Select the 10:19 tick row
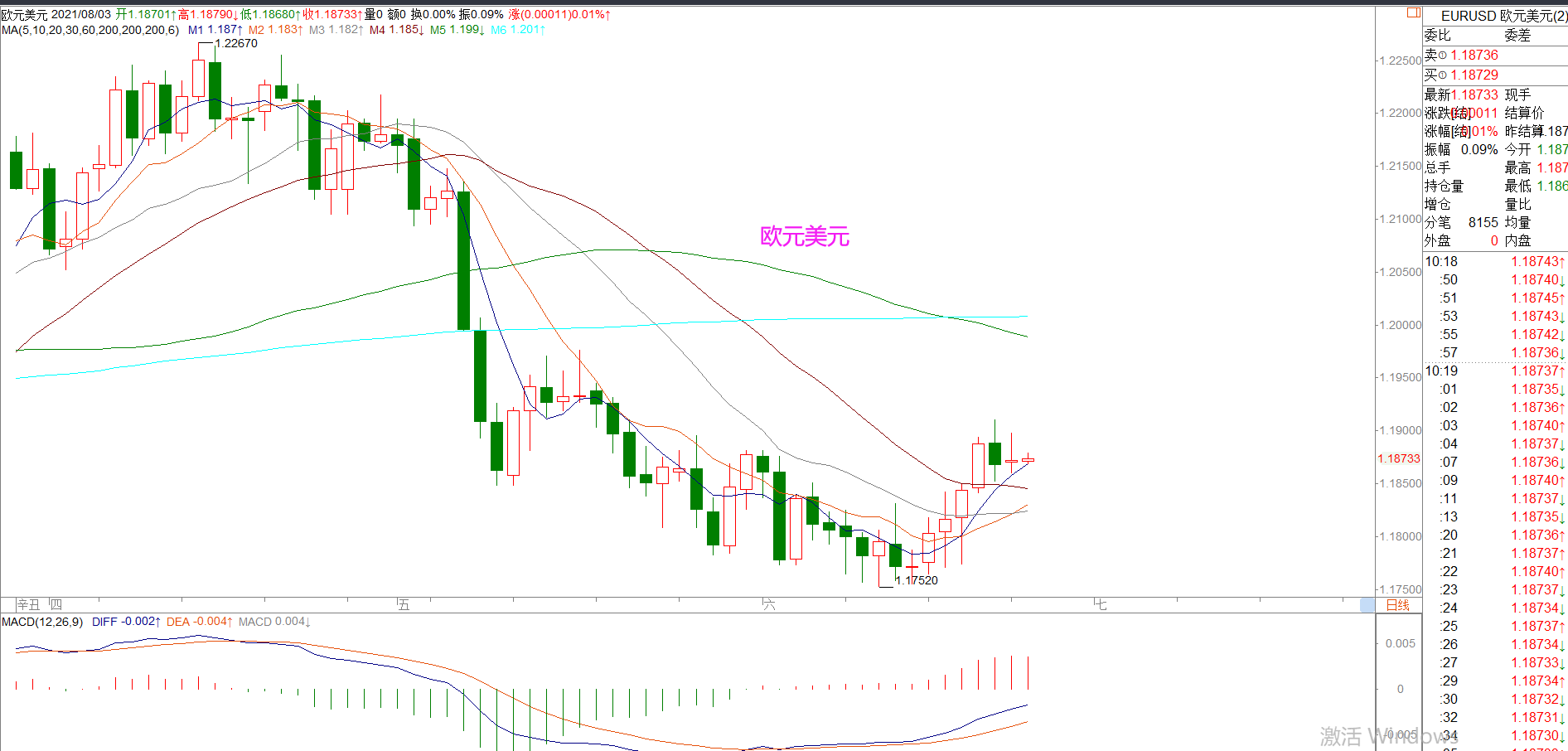 tap(1495, 371)
